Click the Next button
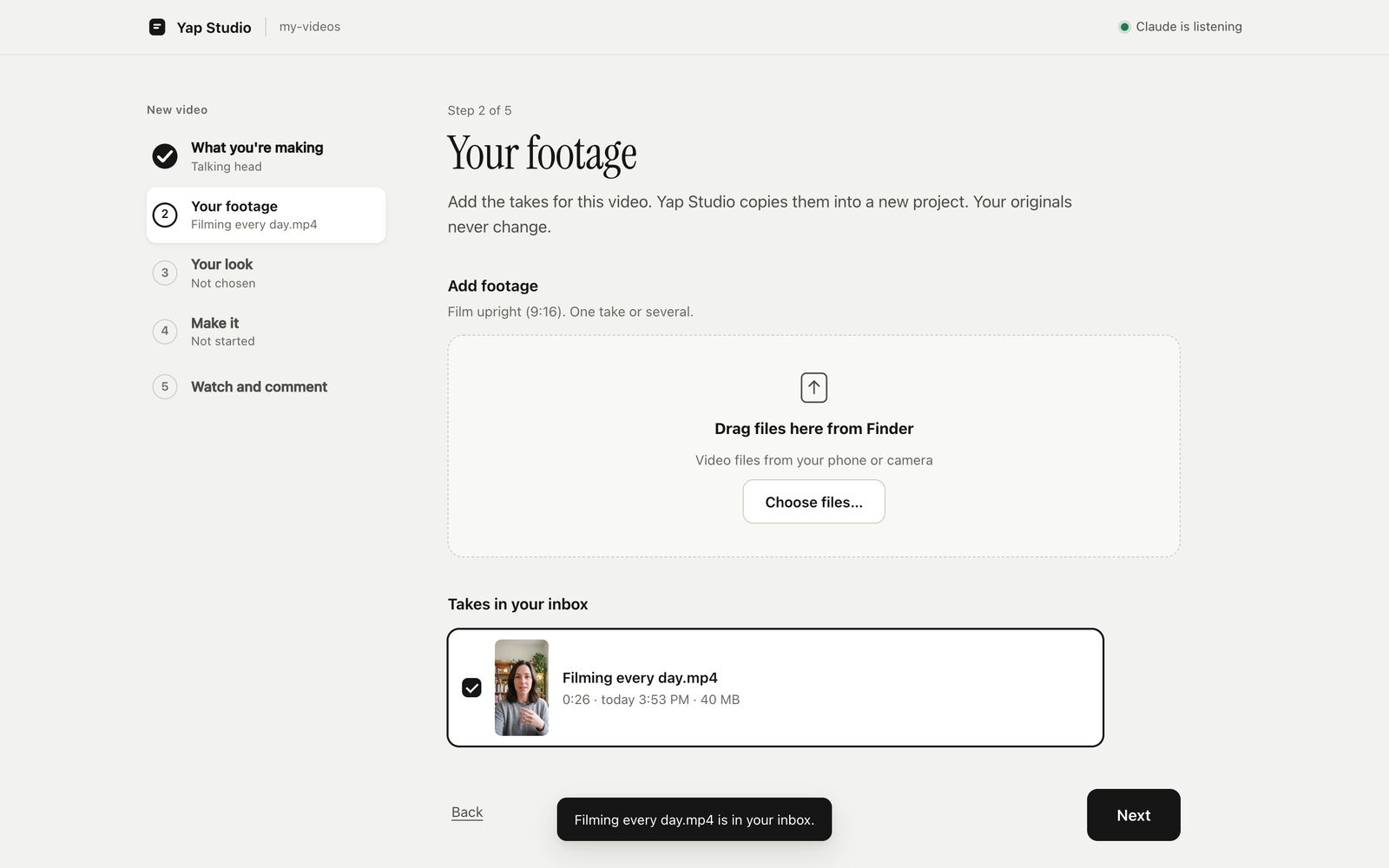Viewport: 1389px width, 868px height. click(1133, 815)
